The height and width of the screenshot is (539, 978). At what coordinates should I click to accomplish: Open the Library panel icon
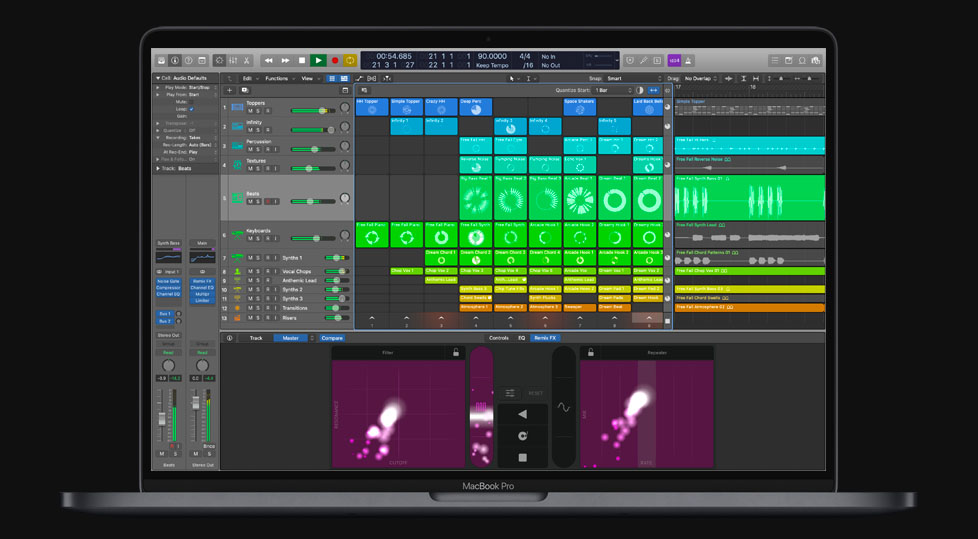tap(162, 61)
